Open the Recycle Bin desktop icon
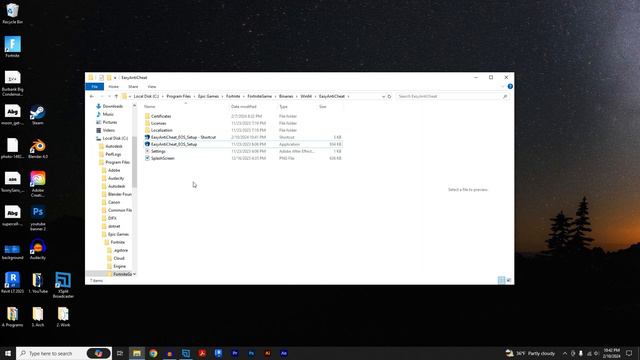The height and width of the screenshot is (360, 640). [x=12, y=13]
